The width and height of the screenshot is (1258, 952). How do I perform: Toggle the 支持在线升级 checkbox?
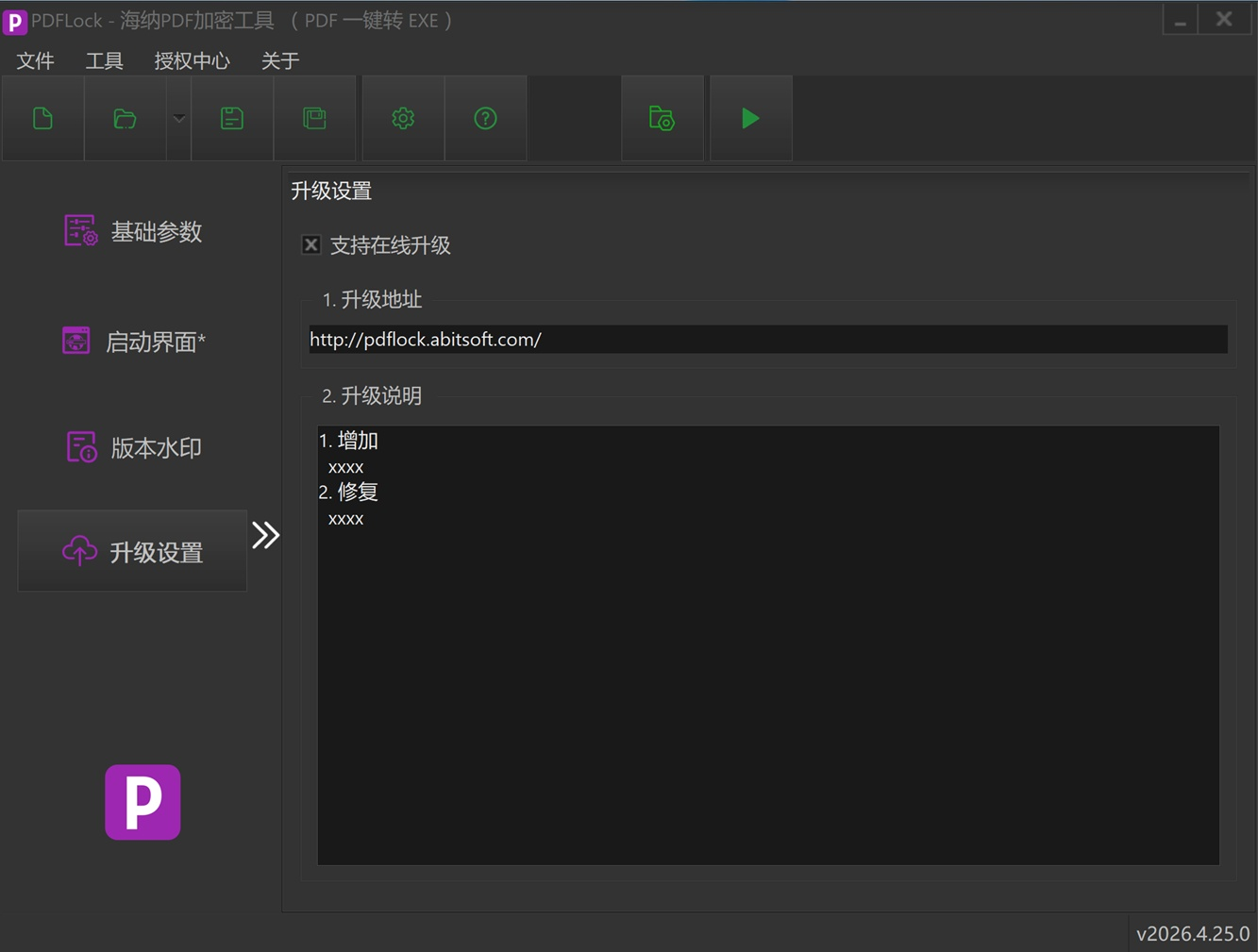tap(310, 245)
